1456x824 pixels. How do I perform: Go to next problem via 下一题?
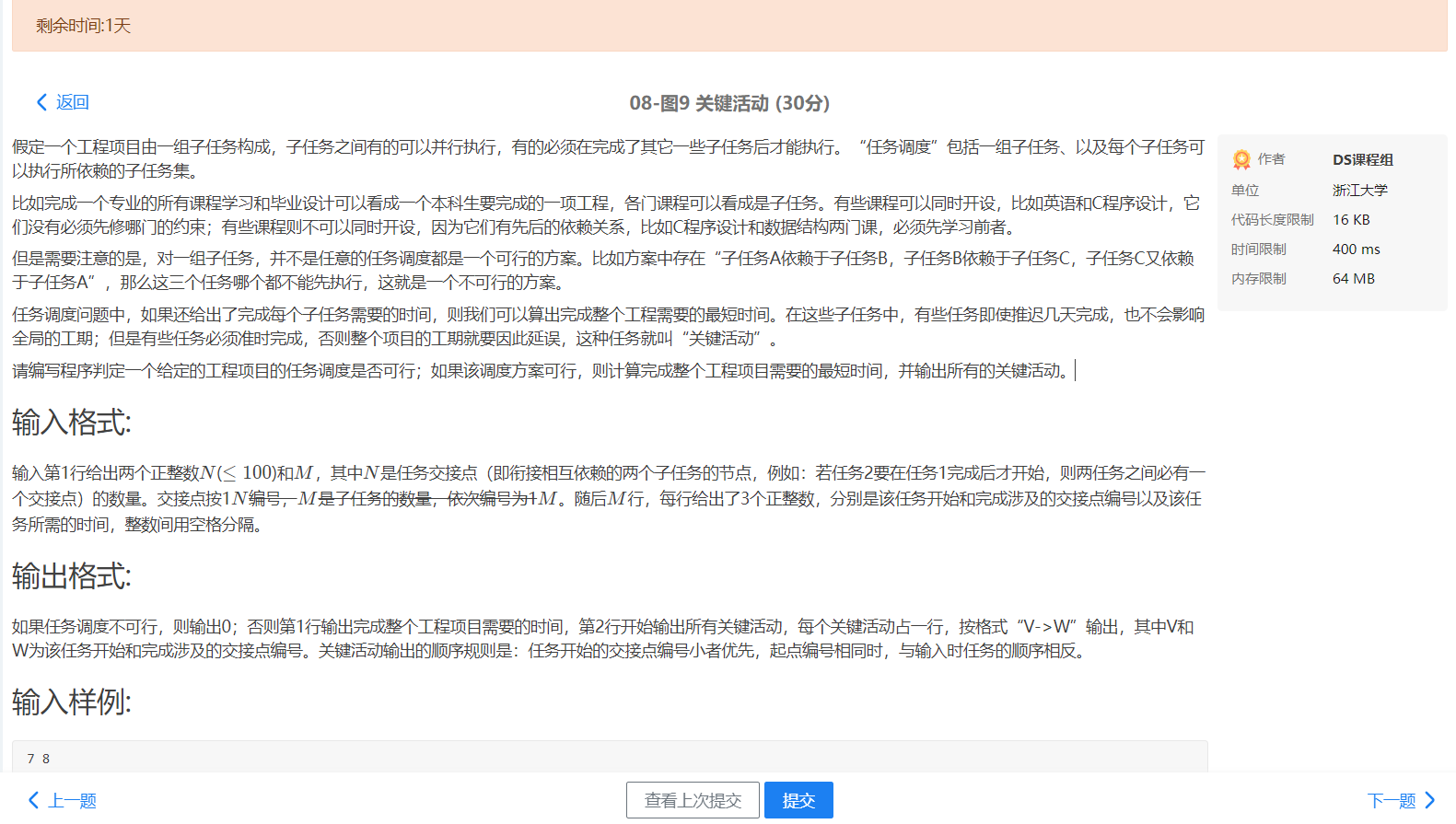click(1402, 800)
